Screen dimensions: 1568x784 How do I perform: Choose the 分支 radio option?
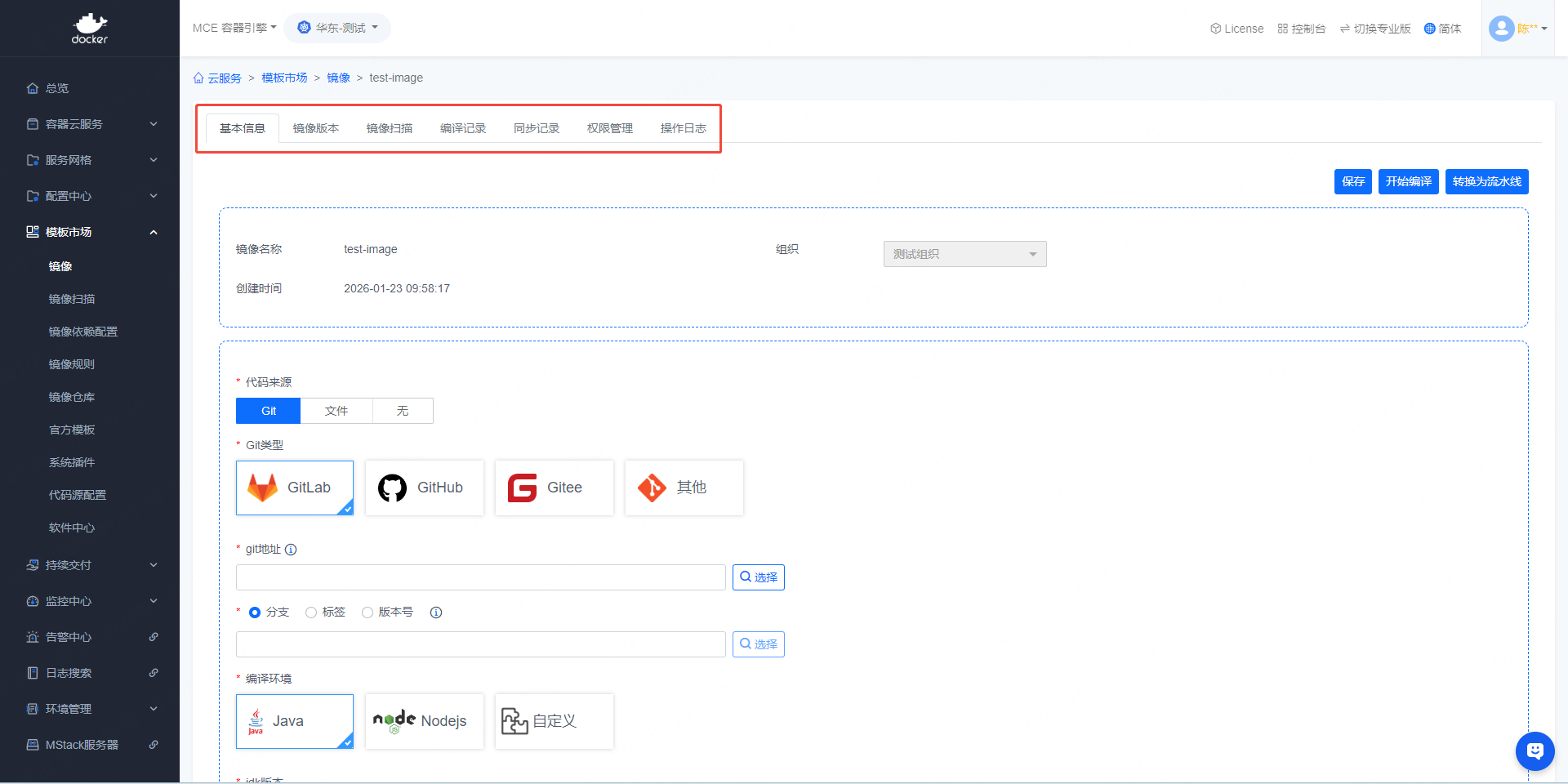(x=255, y=612)
